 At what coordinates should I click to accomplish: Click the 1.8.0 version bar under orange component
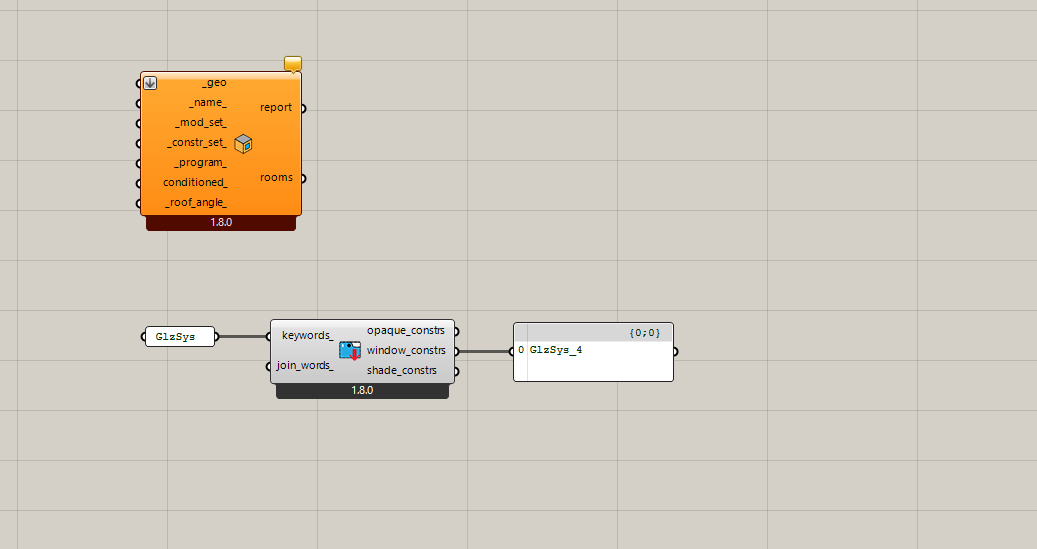tap(221, 223)
